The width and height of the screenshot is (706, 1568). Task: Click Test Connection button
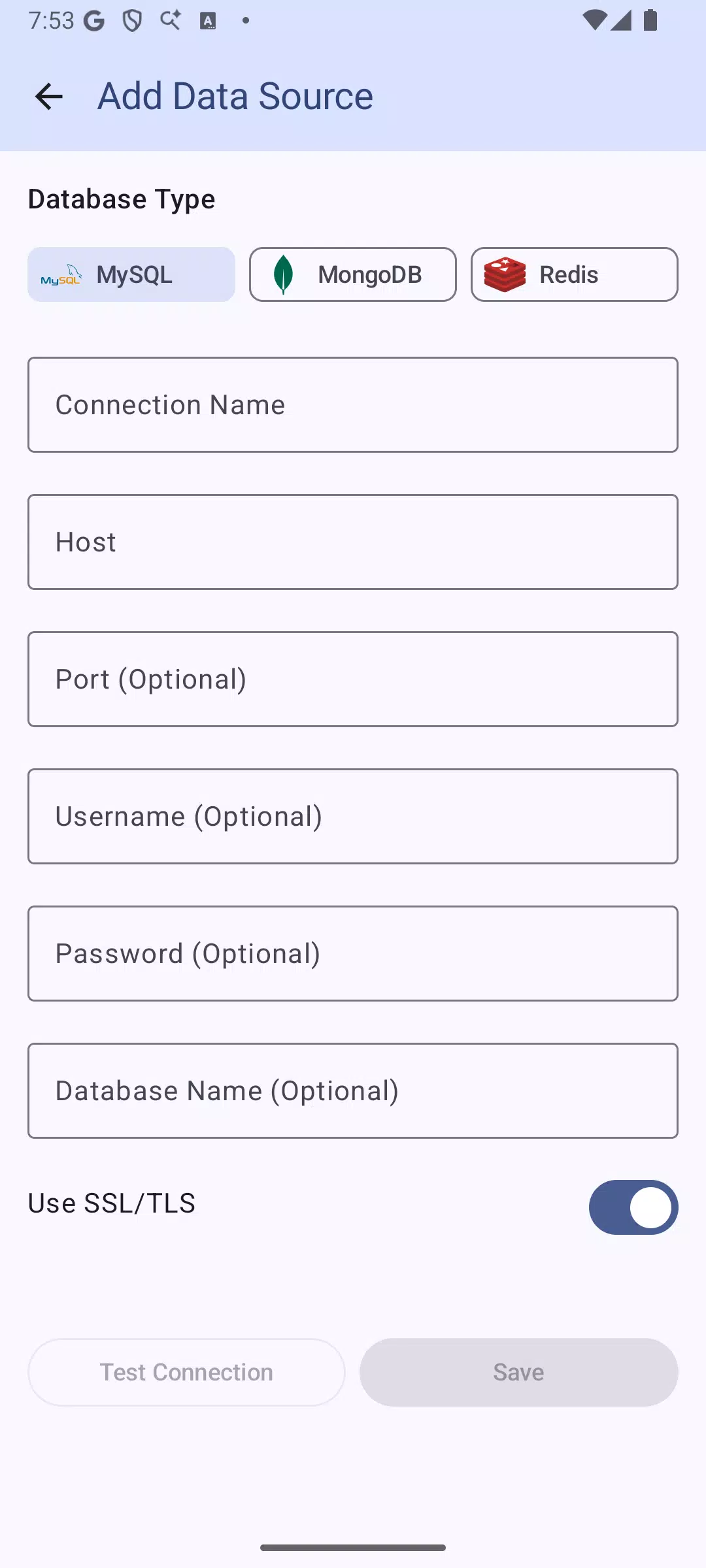(186, 1372)
